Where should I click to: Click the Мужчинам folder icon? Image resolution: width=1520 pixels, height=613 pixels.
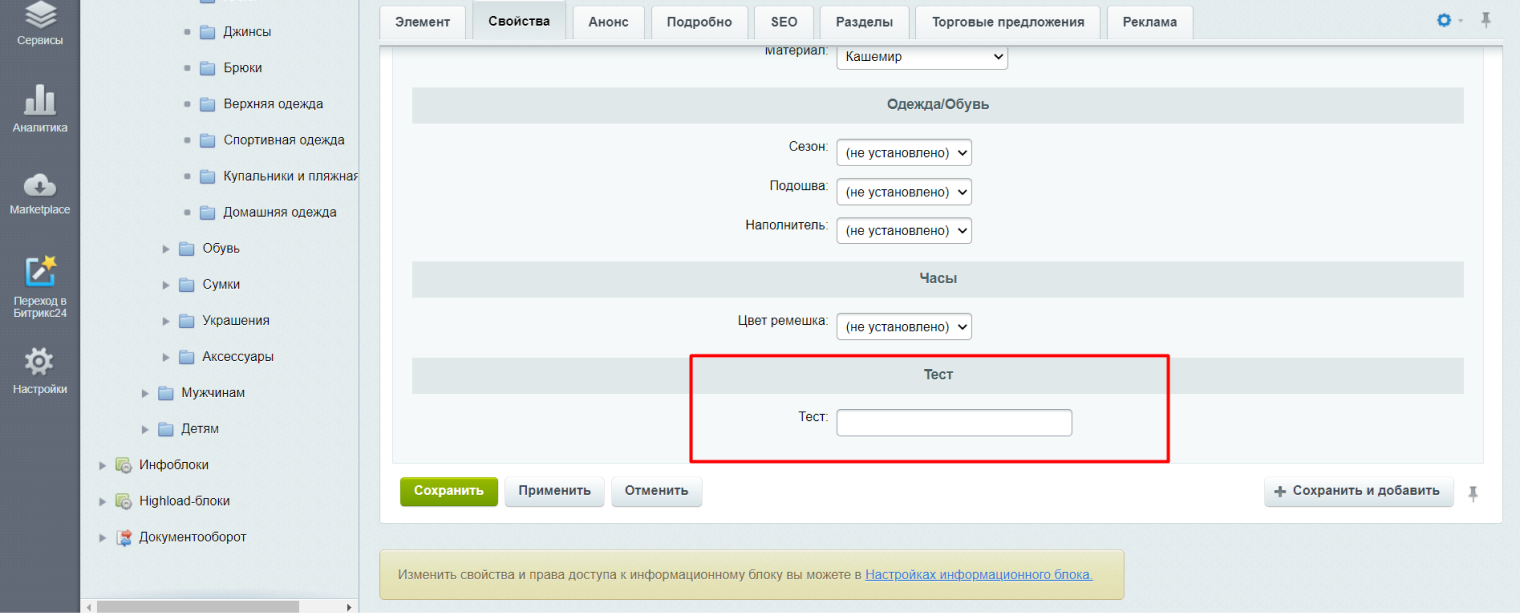point(166,393)
